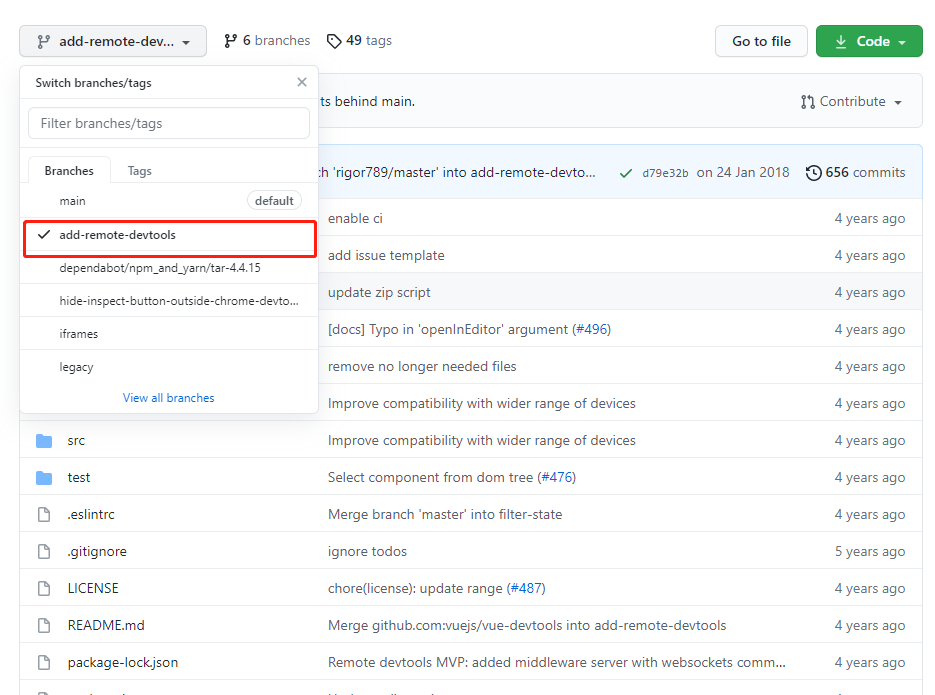Click the README.md file icon

click(44, 625)
